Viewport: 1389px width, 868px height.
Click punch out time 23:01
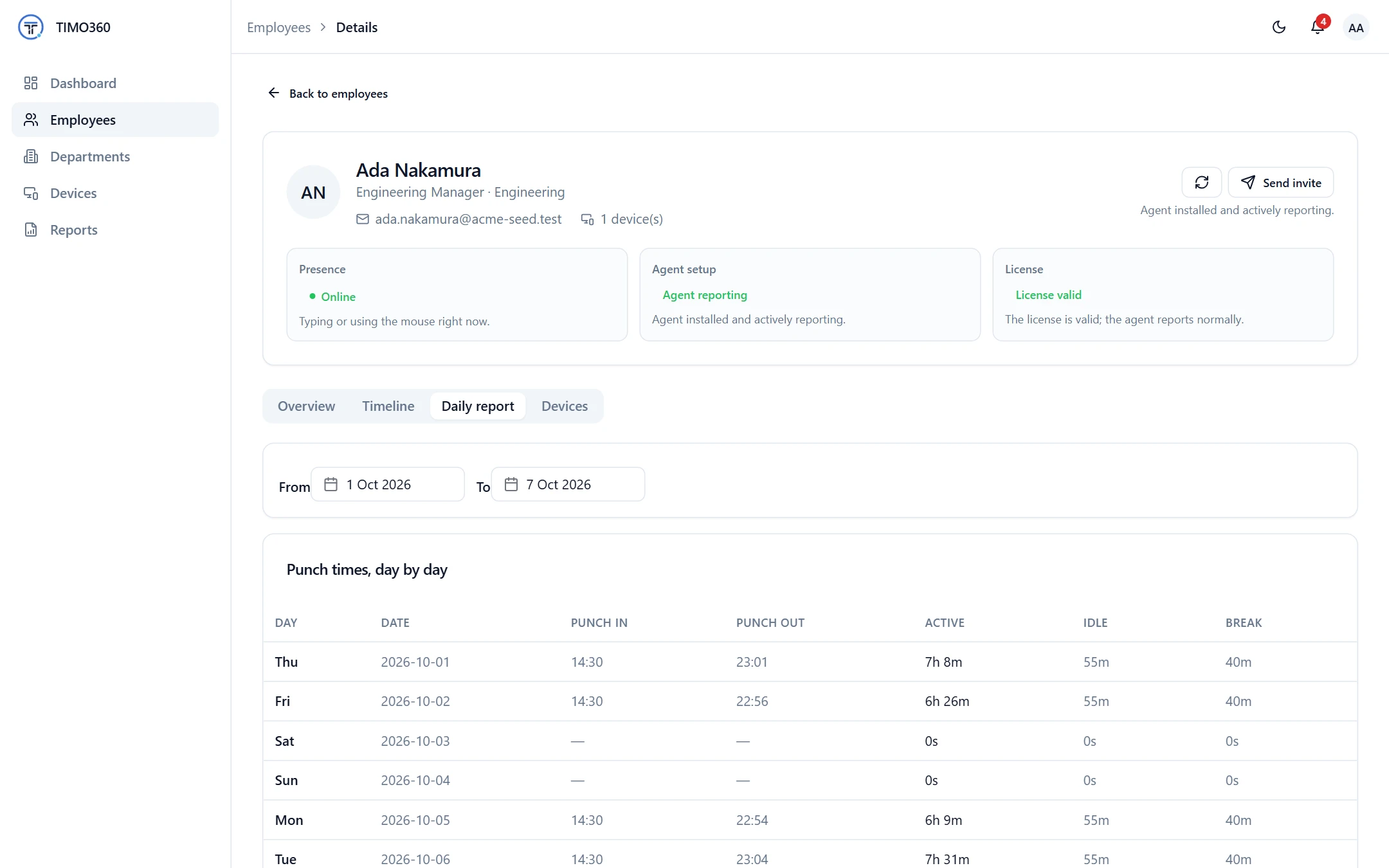tap(752, 662)
